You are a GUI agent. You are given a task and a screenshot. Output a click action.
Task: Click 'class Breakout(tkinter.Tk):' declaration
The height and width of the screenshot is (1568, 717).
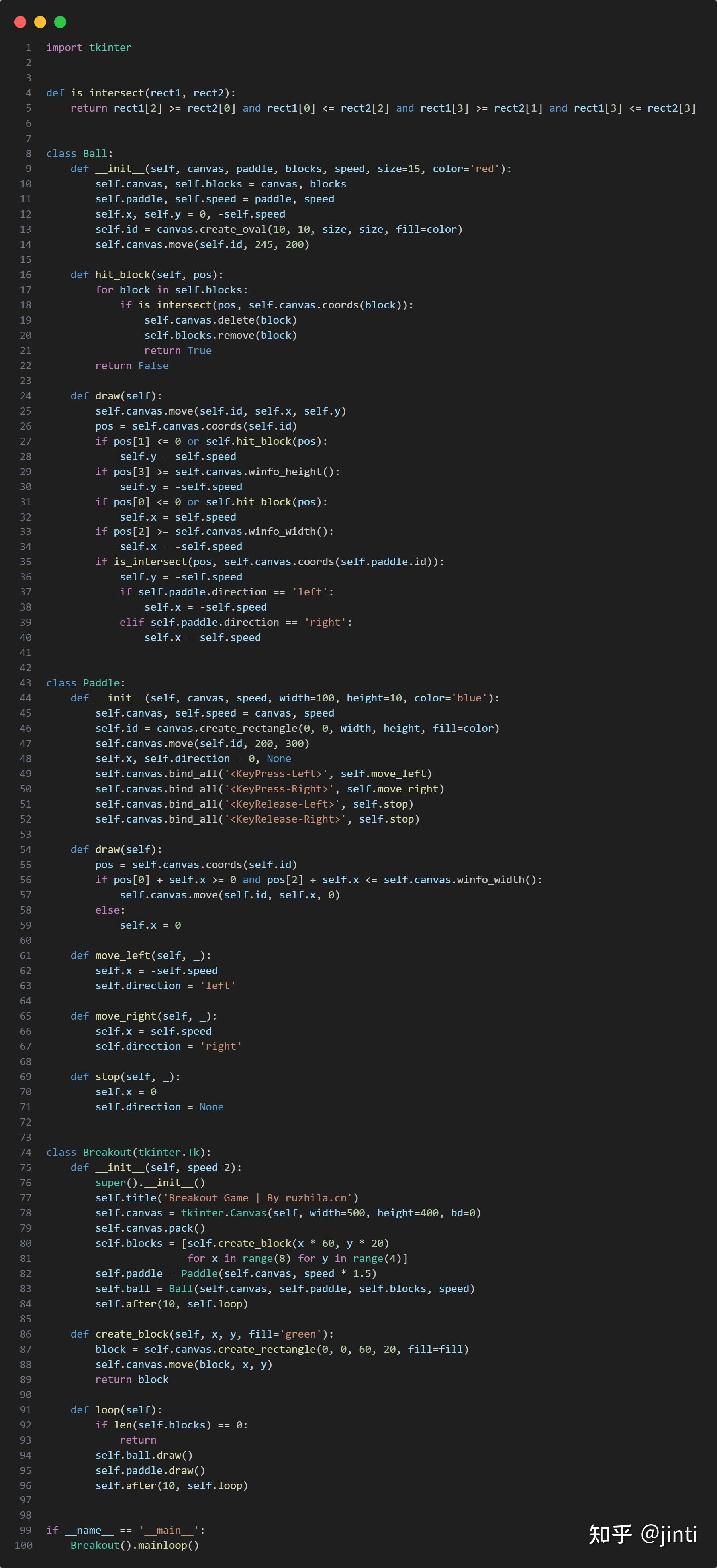coord(129,1152)
